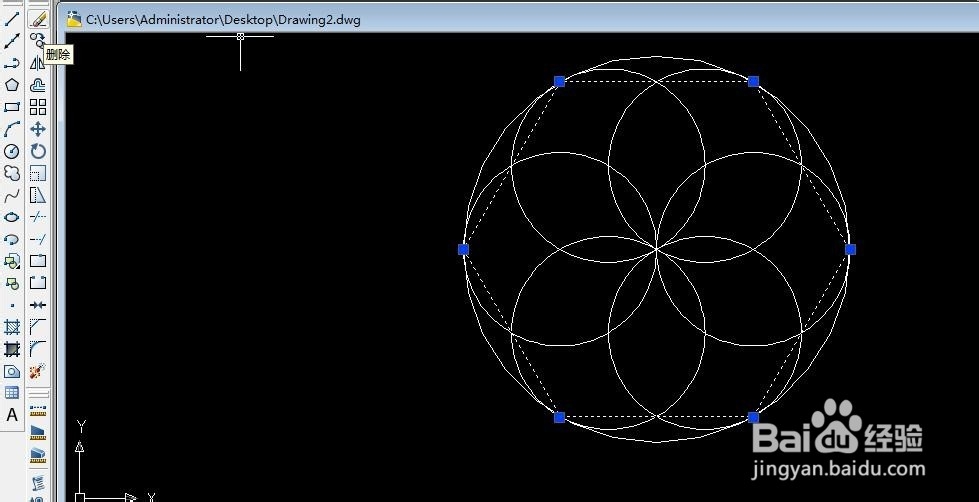Click the top-left hexagon grip

[559, 81]
